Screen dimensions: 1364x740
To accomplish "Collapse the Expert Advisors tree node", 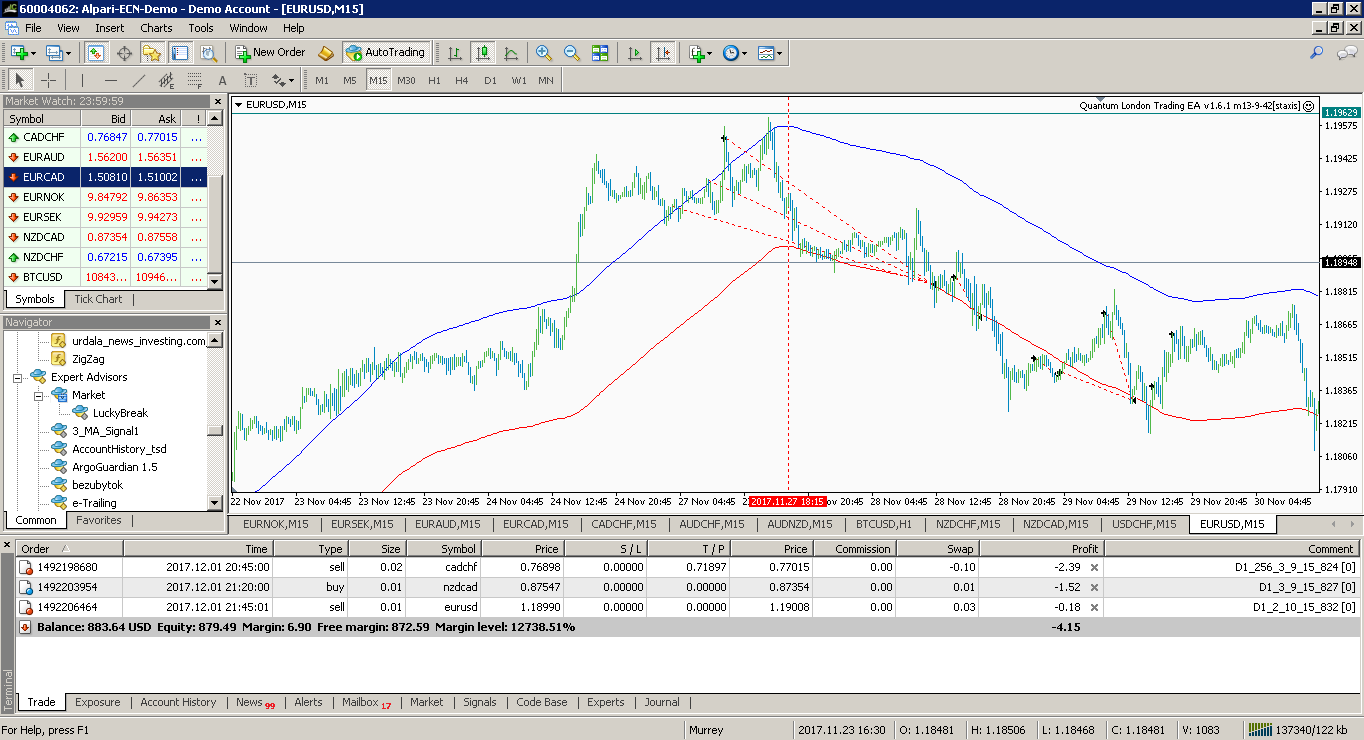I will pyautogui.click(x=17, y=378).
